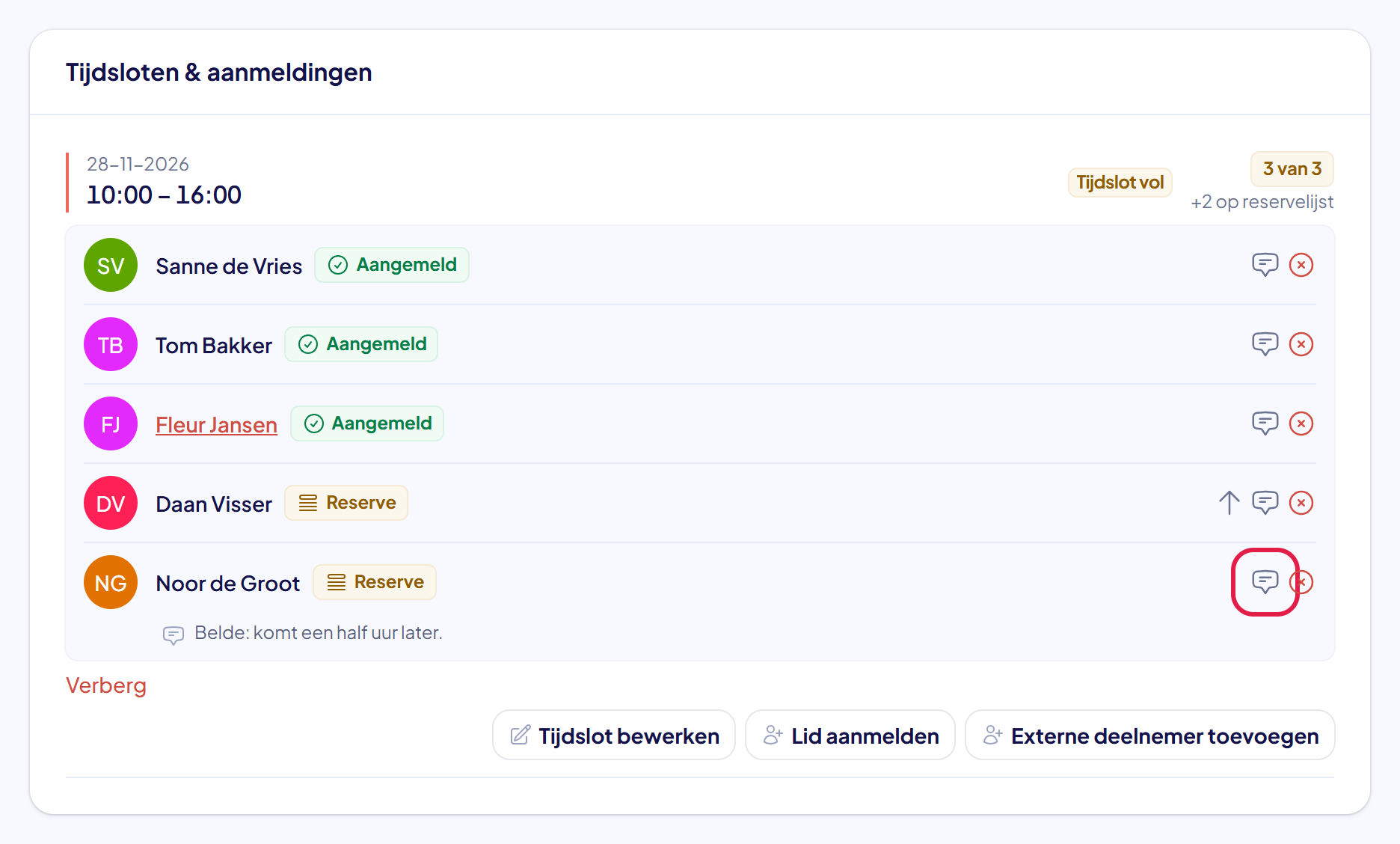Collapse the list via Verberg
The height and width of the screenshot is (844, 1400).
[106, 685]
